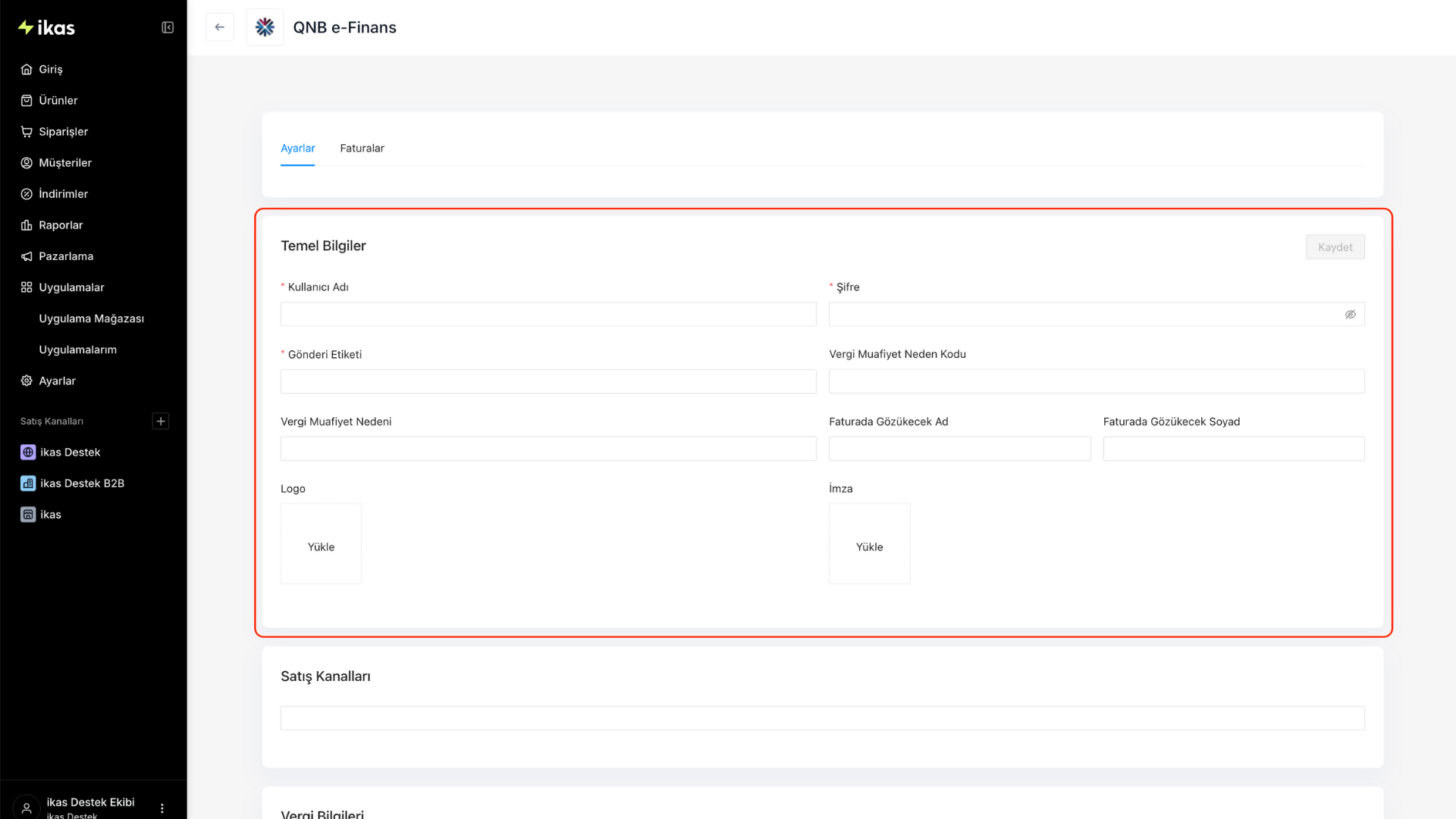Switch to the Faturalar tab
The width and height of the screenshot is (1456, 819).
tap(362, 148)
